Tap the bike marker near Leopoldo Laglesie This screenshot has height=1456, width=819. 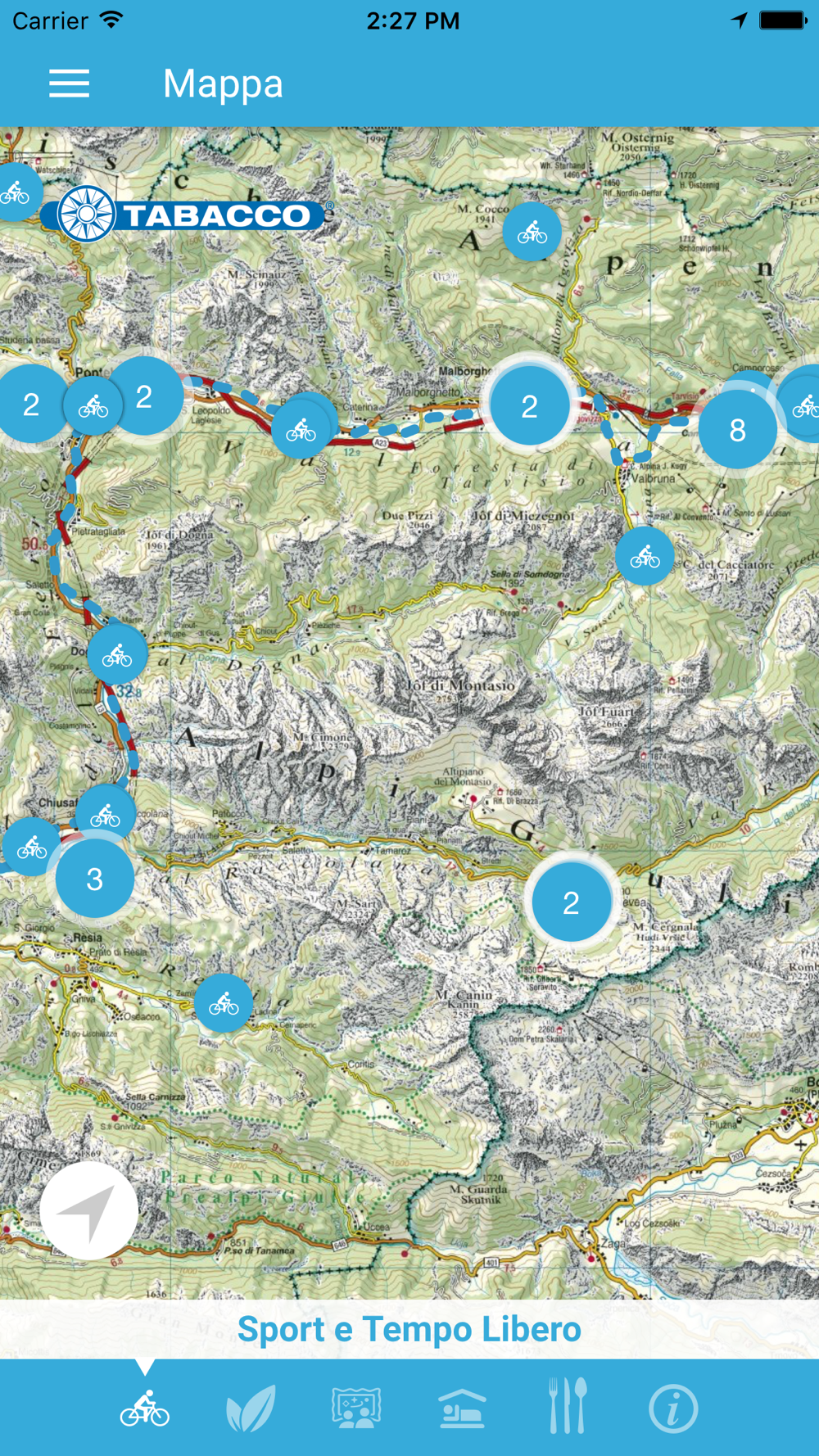coord(301,429)
